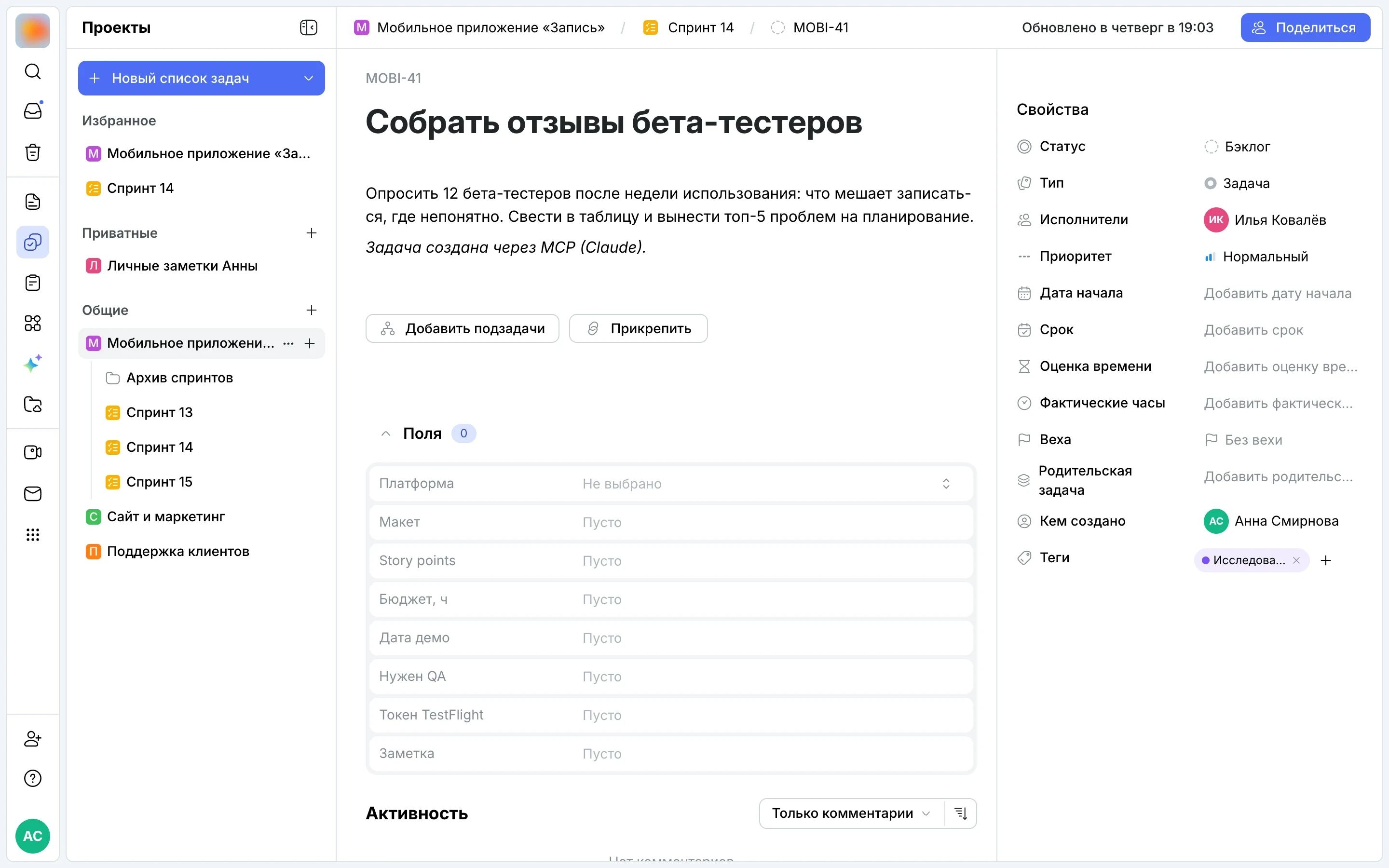Viewport: 1389px width, 868px height.
Task: Go to Мобильное приложение «Запись» breadcrumb
Action: [x=479, y=27]
